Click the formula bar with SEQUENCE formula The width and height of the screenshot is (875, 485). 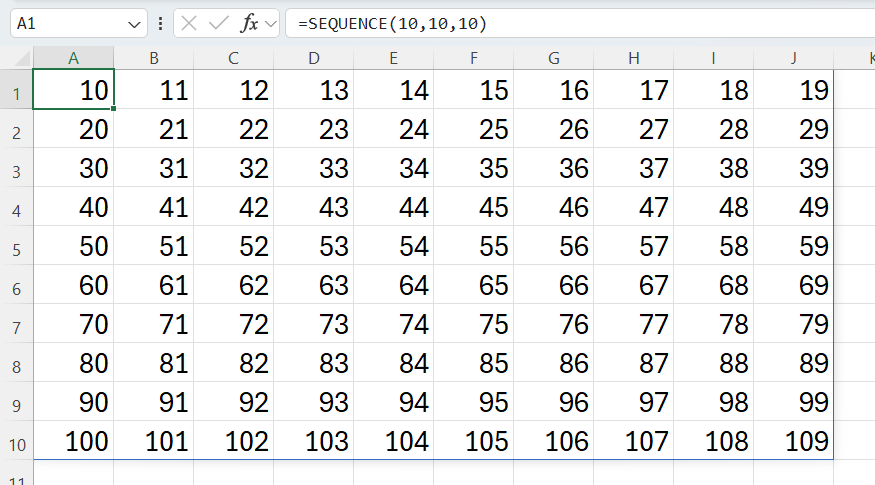pos(580,23)
